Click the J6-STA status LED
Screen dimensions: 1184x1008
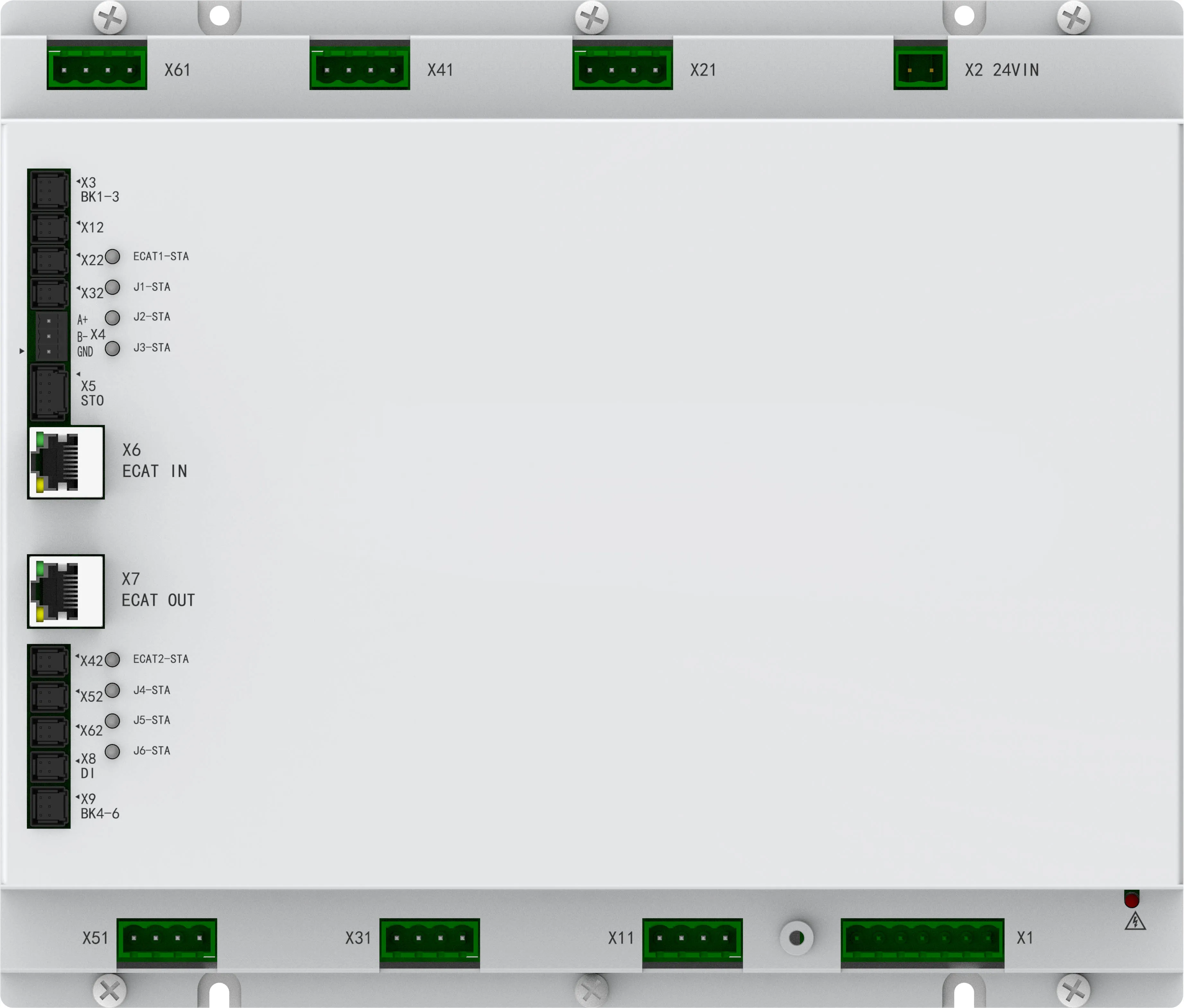pos(113,751)
